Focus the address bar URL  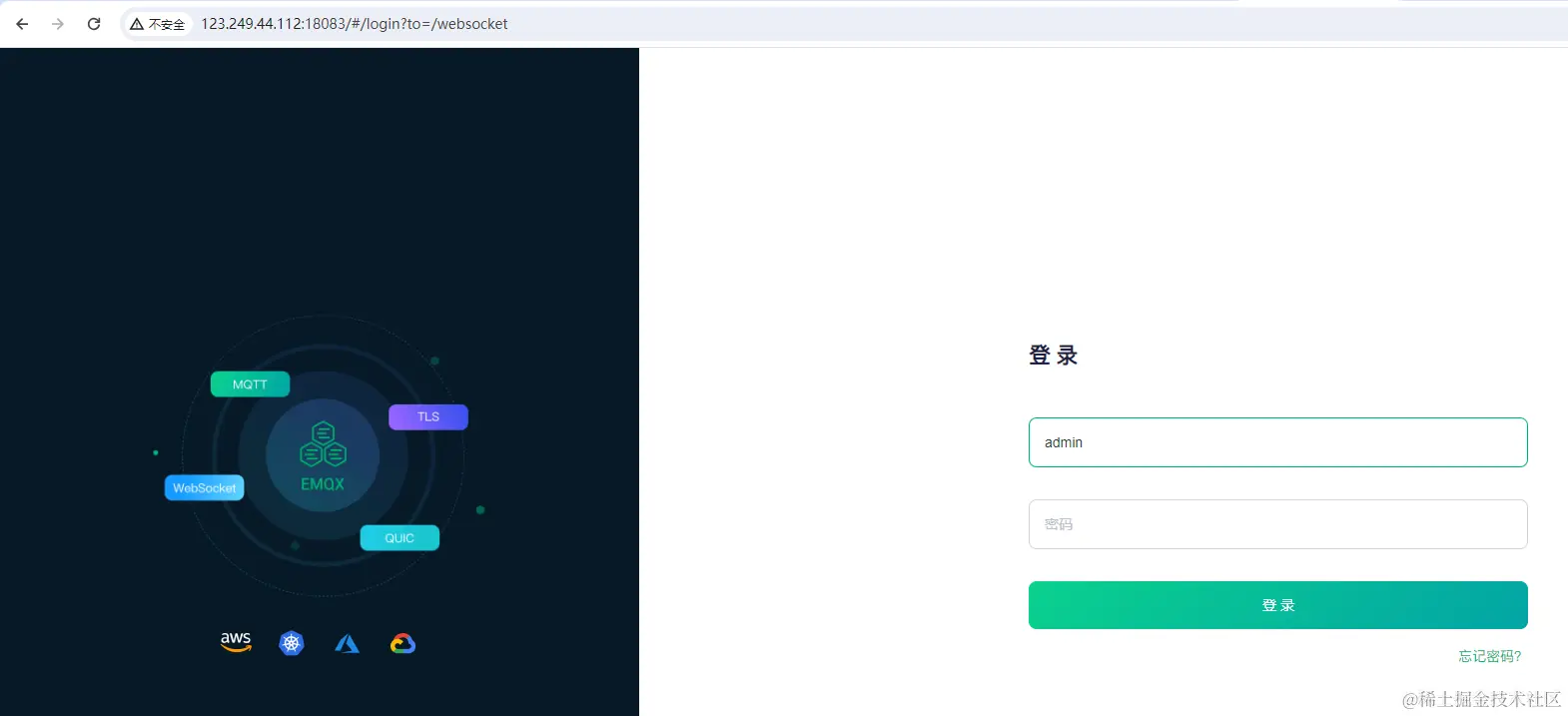(355, 24)
